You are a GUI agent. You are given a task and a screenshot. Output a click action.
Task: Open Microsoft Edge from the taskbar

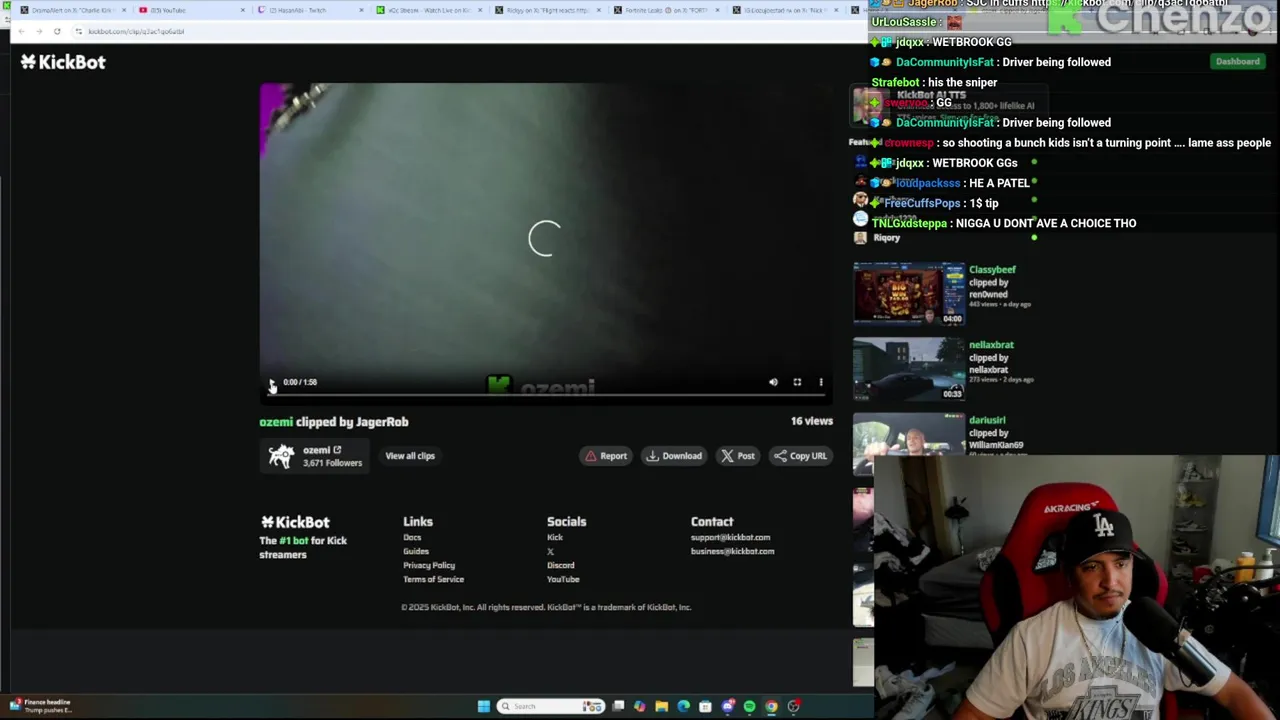click(684, 706)
